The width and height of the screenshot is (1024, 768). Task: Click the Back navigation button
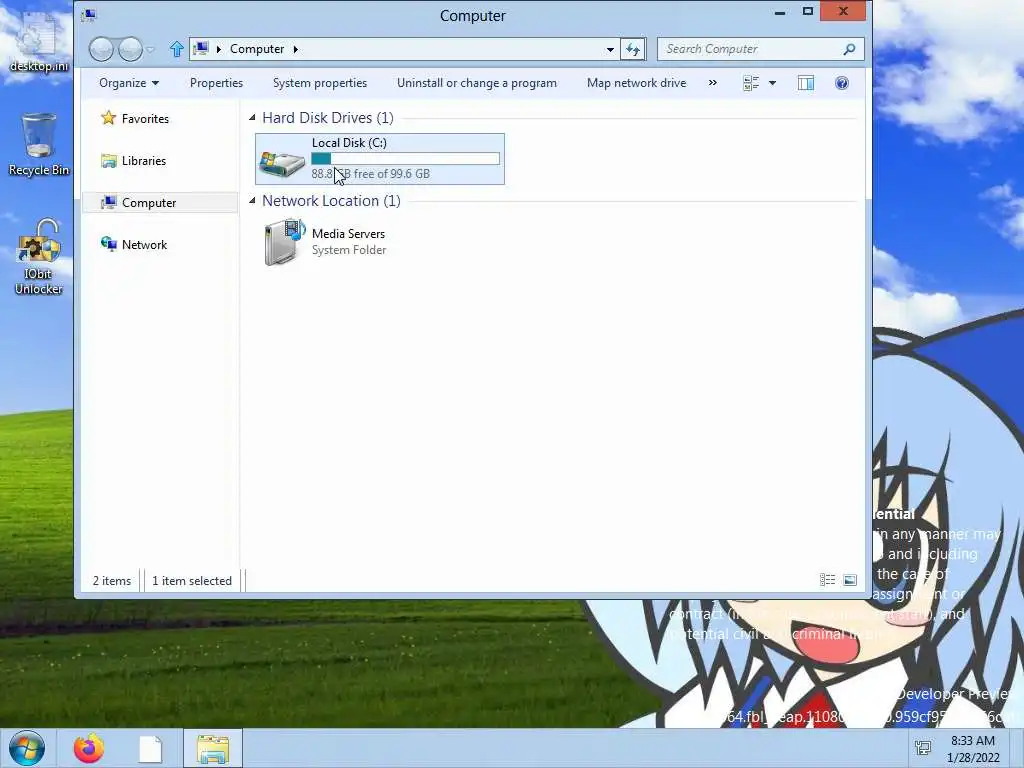pyautogui.click(x=101, y=49)
